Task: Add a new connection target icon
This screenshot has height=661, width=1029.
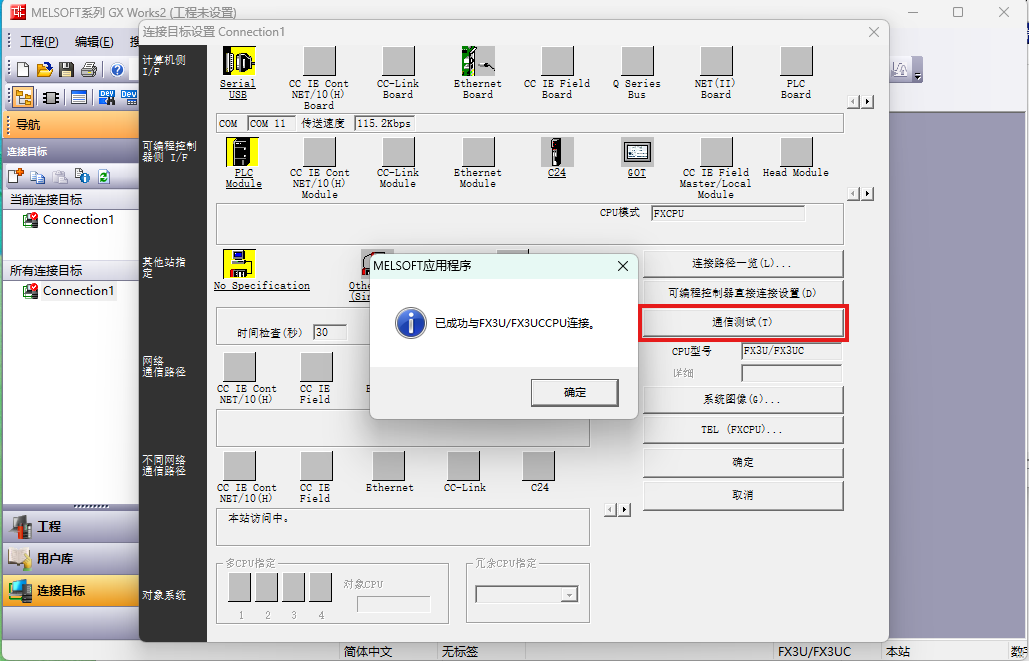Action: coord(16,176)
